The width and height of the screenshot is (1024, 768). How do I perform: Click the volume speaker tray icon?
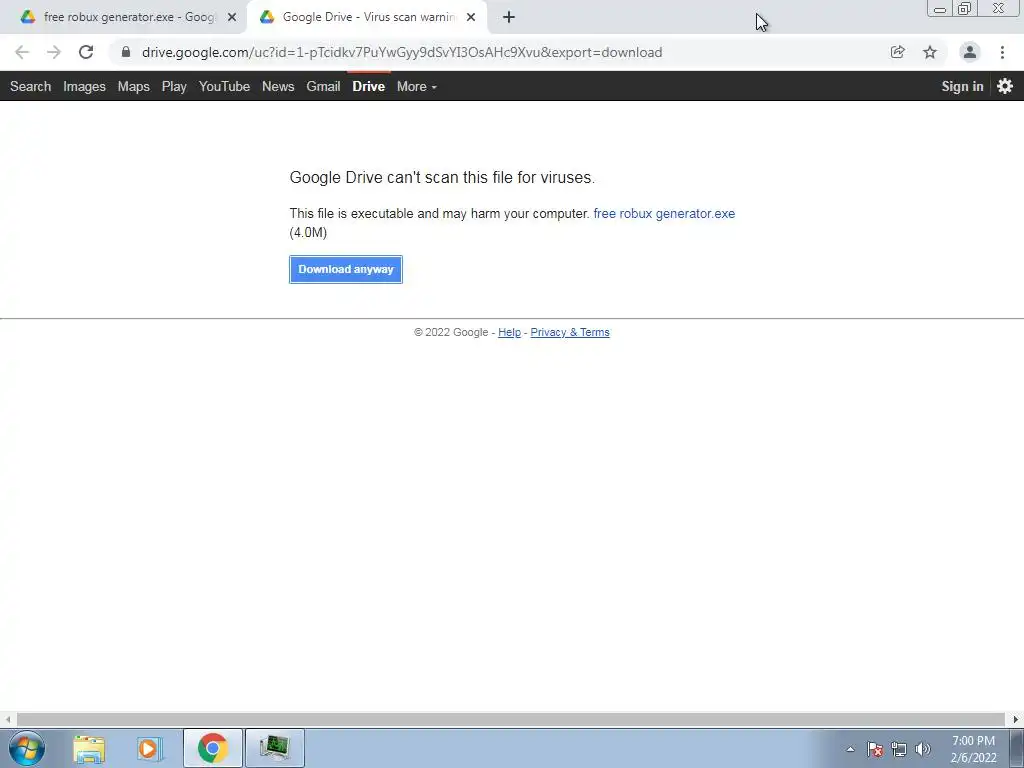[923, 749]
